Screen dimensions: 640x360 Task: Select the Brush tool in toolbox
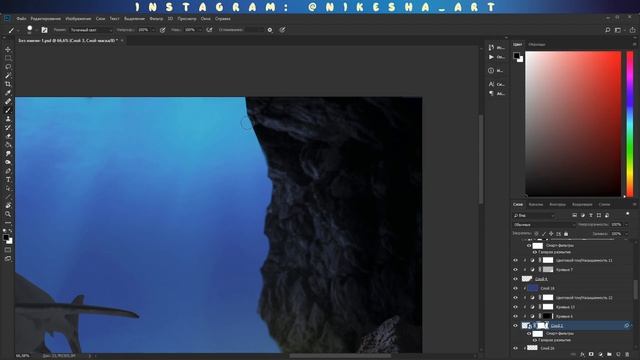(x=8, y=110)
